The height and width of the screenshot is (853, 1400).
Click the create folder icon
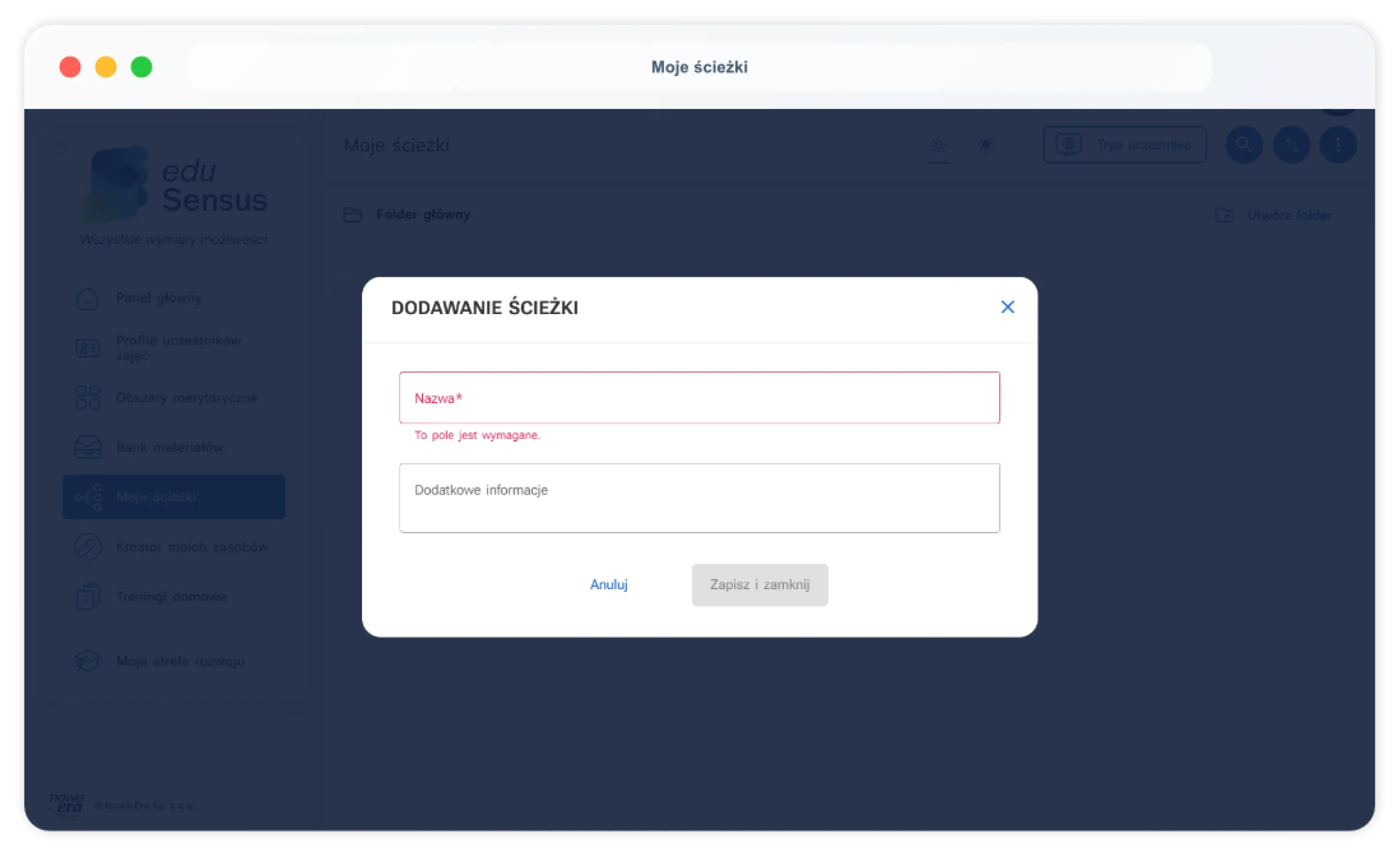[x=1224, y=215]
